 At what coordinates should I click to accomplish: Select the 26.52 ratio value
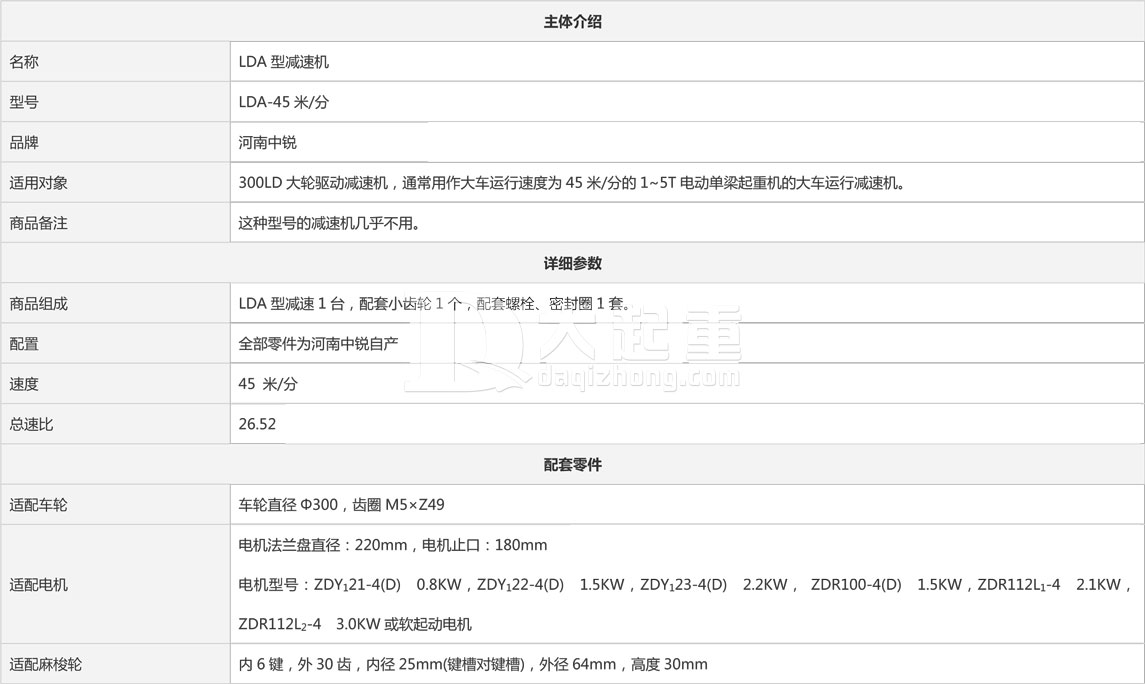257,424
